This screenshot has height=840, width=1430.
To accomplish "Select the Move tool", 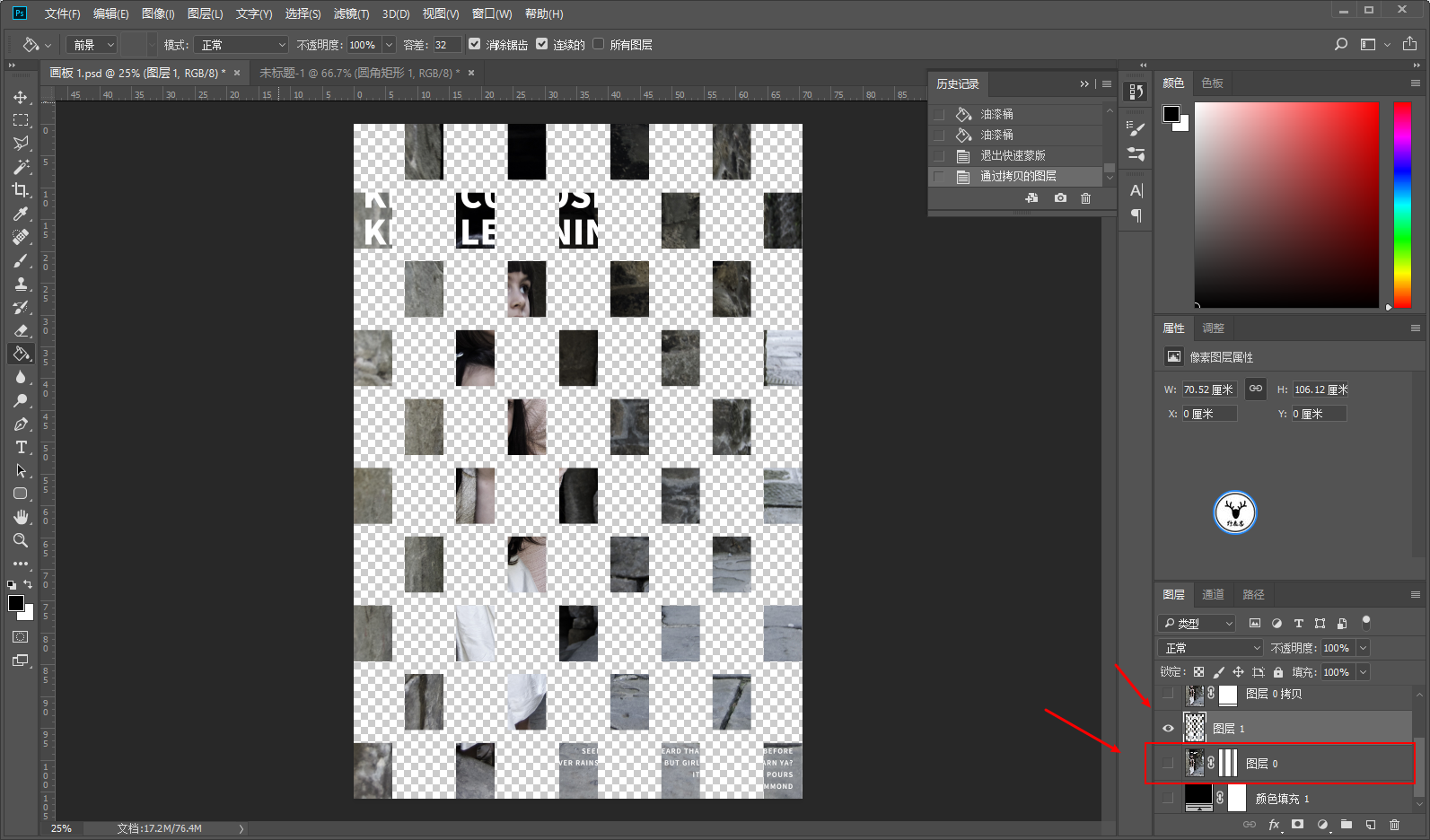I will tap(20, 97).
